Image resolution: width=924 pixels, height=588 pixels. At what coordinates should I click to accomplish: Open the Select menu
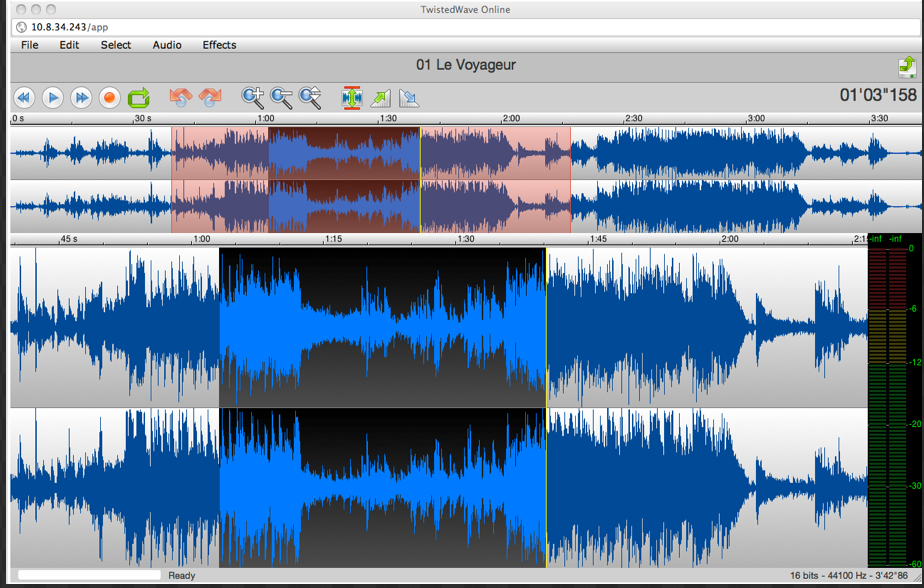coord(116,45)
